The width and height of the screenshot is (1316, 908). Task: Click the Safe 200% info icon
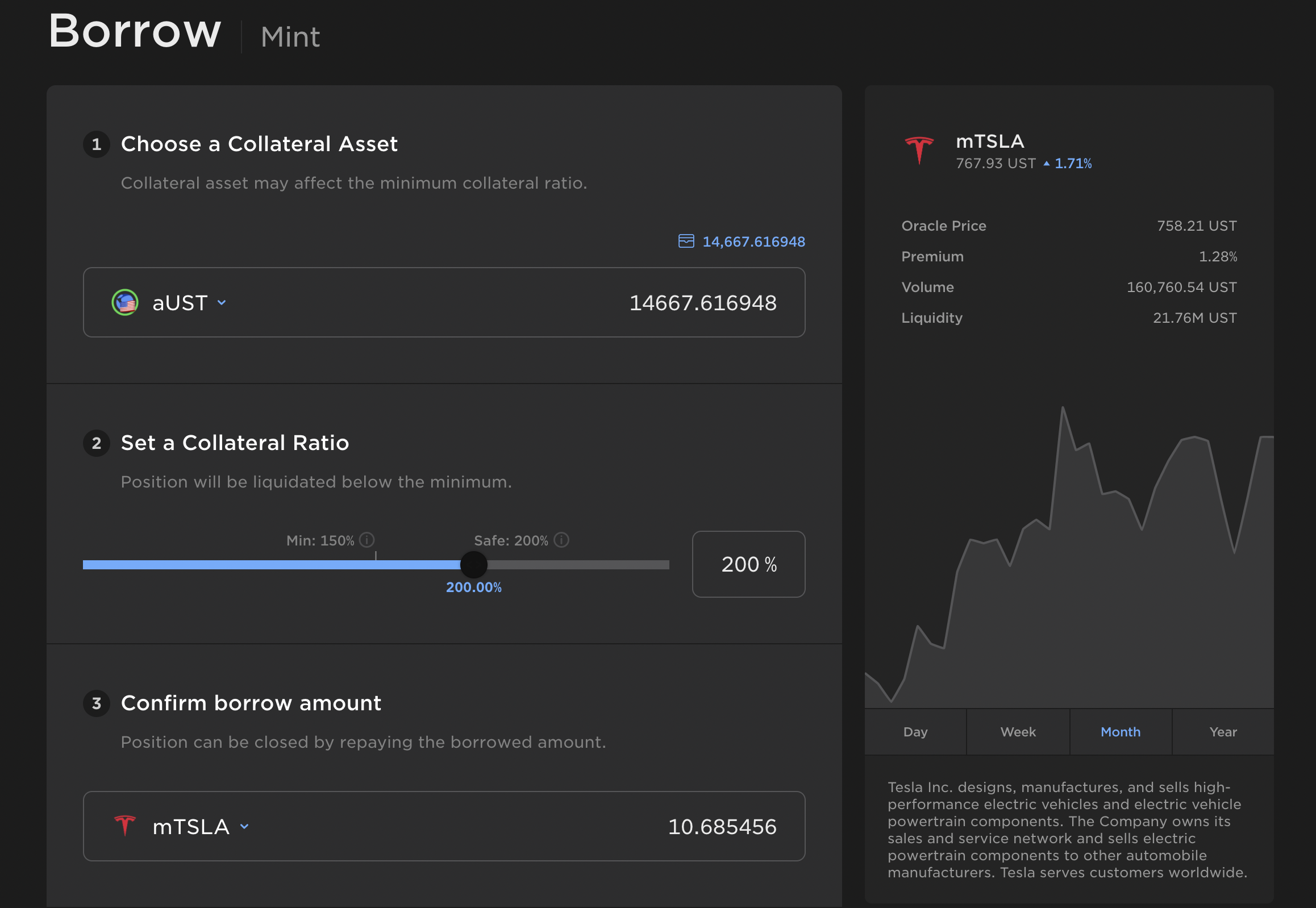[561, 540]
